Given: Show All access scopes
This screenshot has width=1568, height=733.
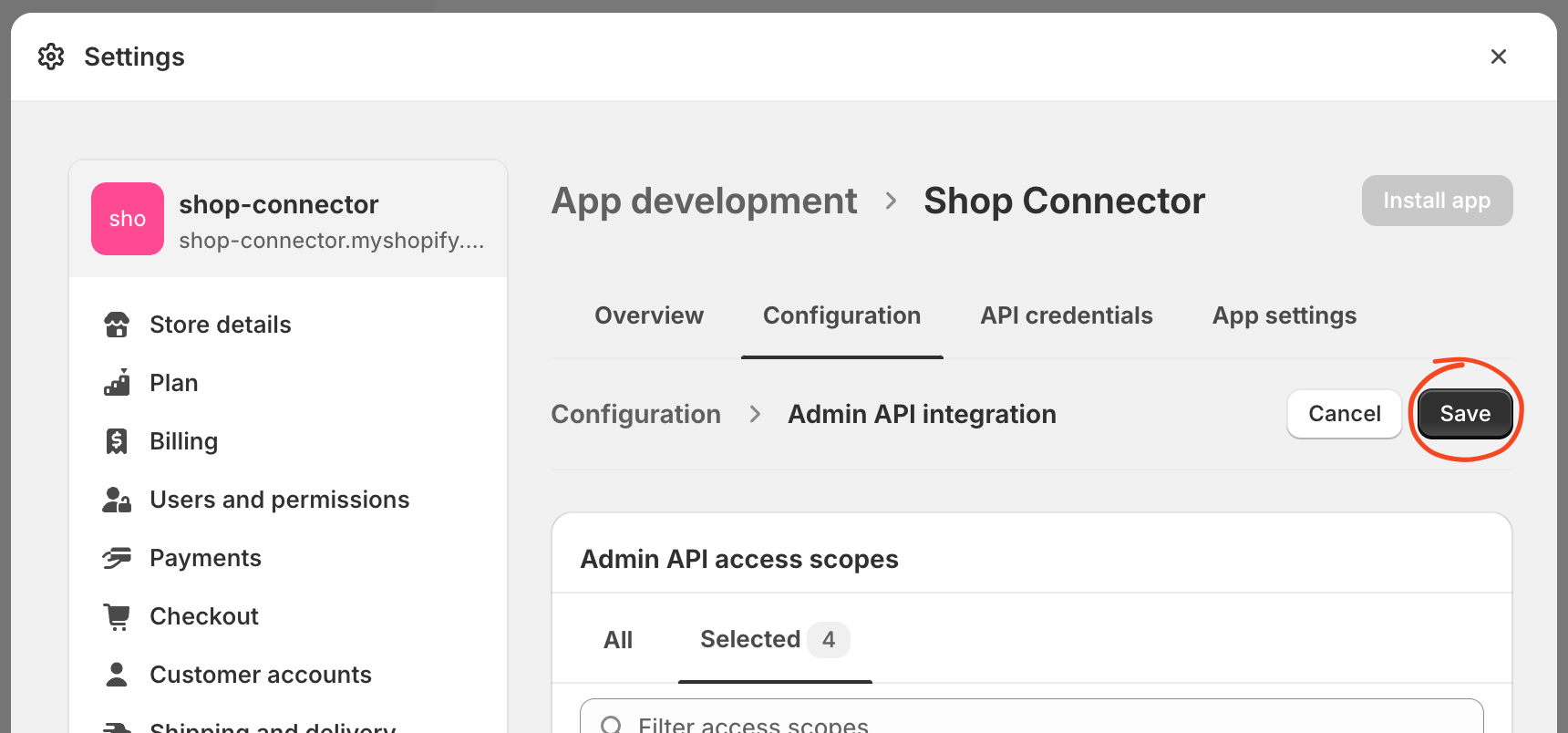Looking at the screenshot, I should tap(618, 640).
